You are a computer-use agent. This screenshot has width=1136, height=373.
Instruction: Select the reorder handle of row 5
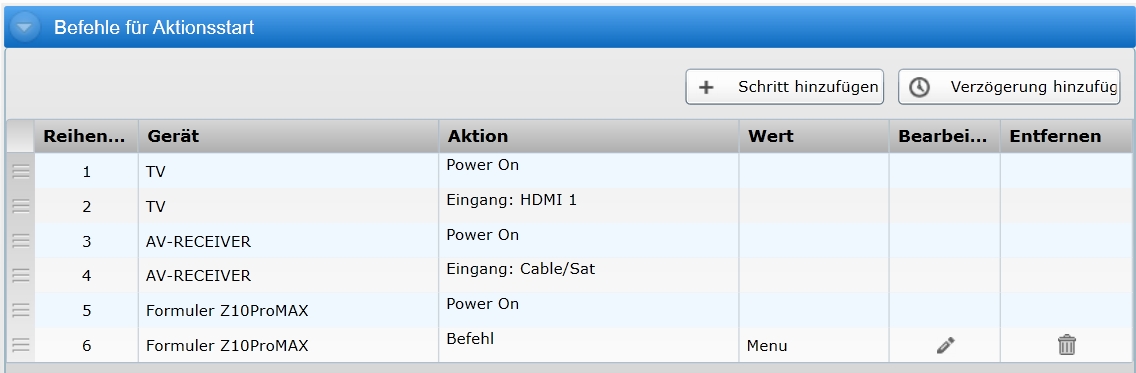pyautogui.click(x=21, y=310)
